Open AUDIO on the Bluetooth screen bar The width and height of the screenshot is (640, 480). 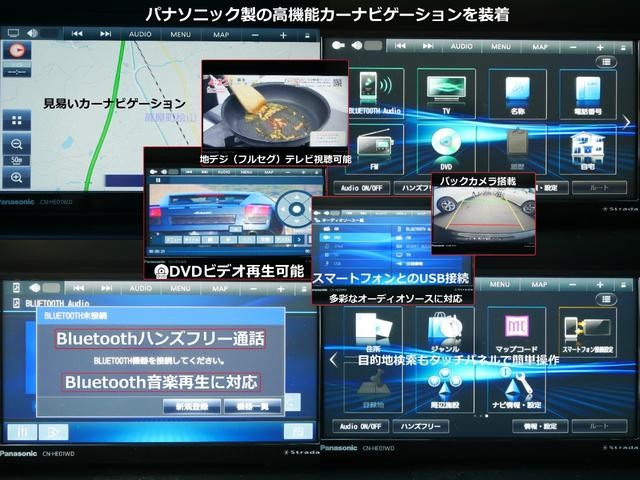click(x=140, y=288)
